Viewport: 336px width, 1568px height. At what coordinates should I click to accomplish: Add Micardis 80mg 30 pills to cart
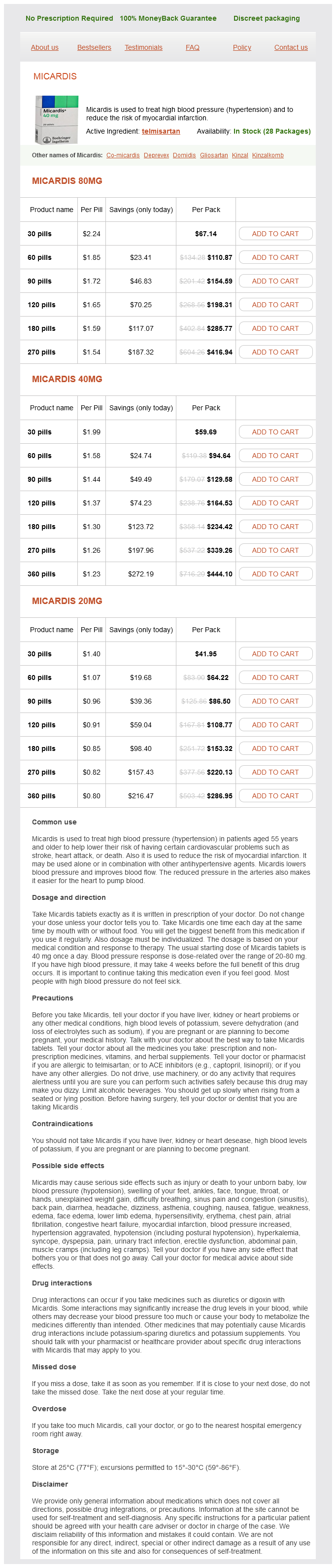point(275,234)
